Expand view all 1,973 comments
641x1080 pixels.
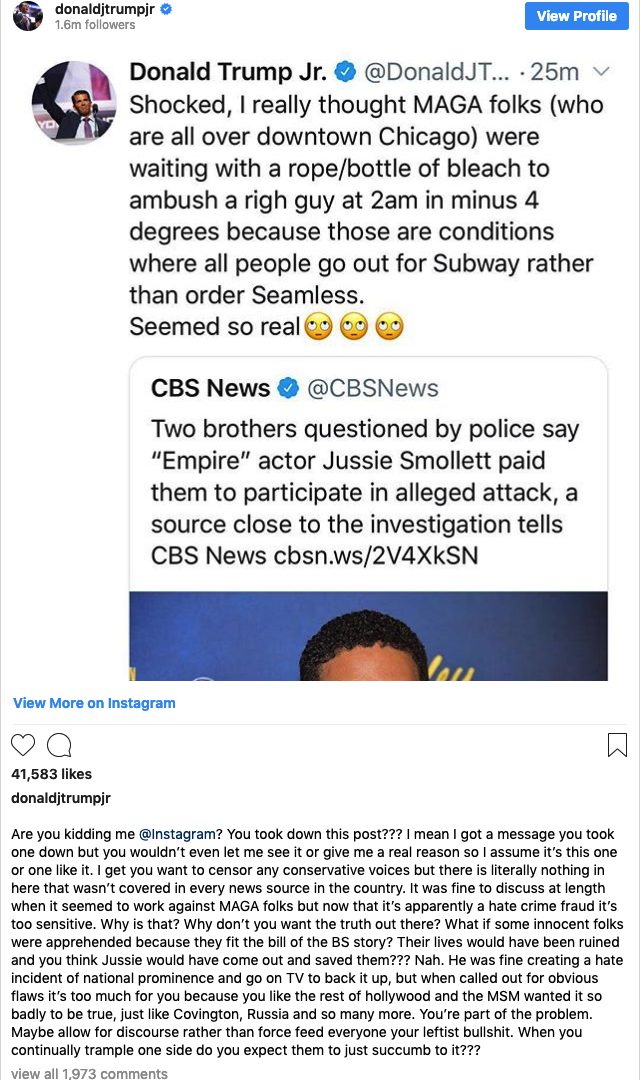click(89, 1073)
